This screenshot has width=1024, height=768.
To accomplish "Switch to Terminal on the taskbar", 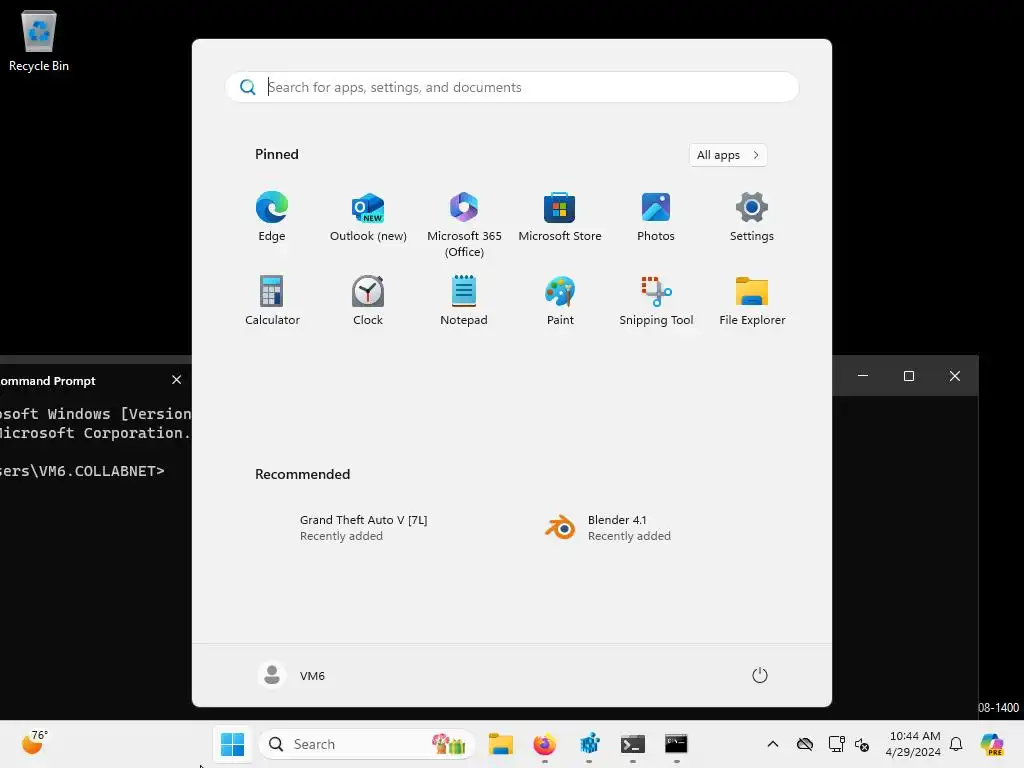I will point(633,744).
